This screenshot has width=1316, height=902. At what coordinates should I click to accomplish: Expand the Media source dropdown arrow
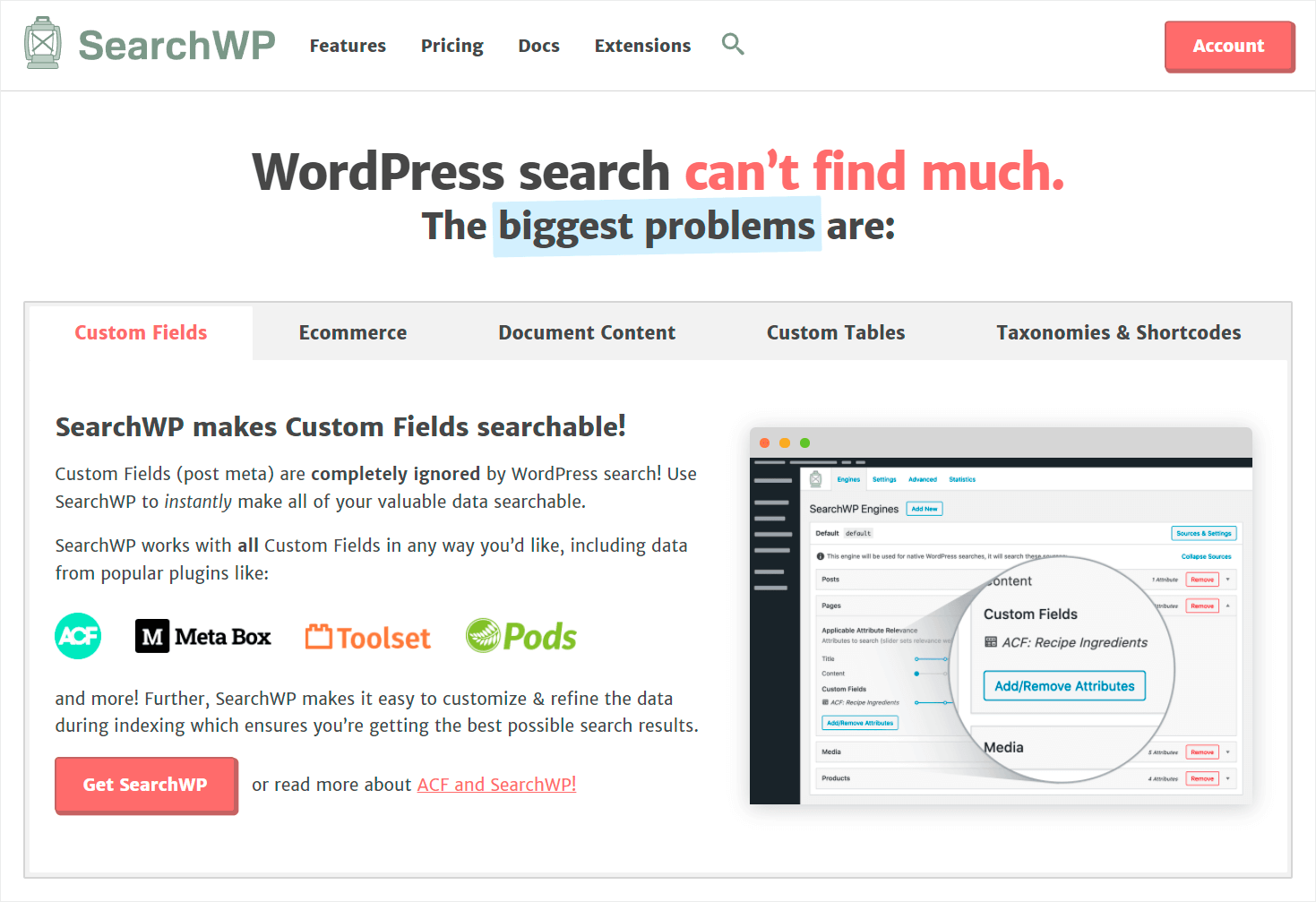pos(1226,752)
